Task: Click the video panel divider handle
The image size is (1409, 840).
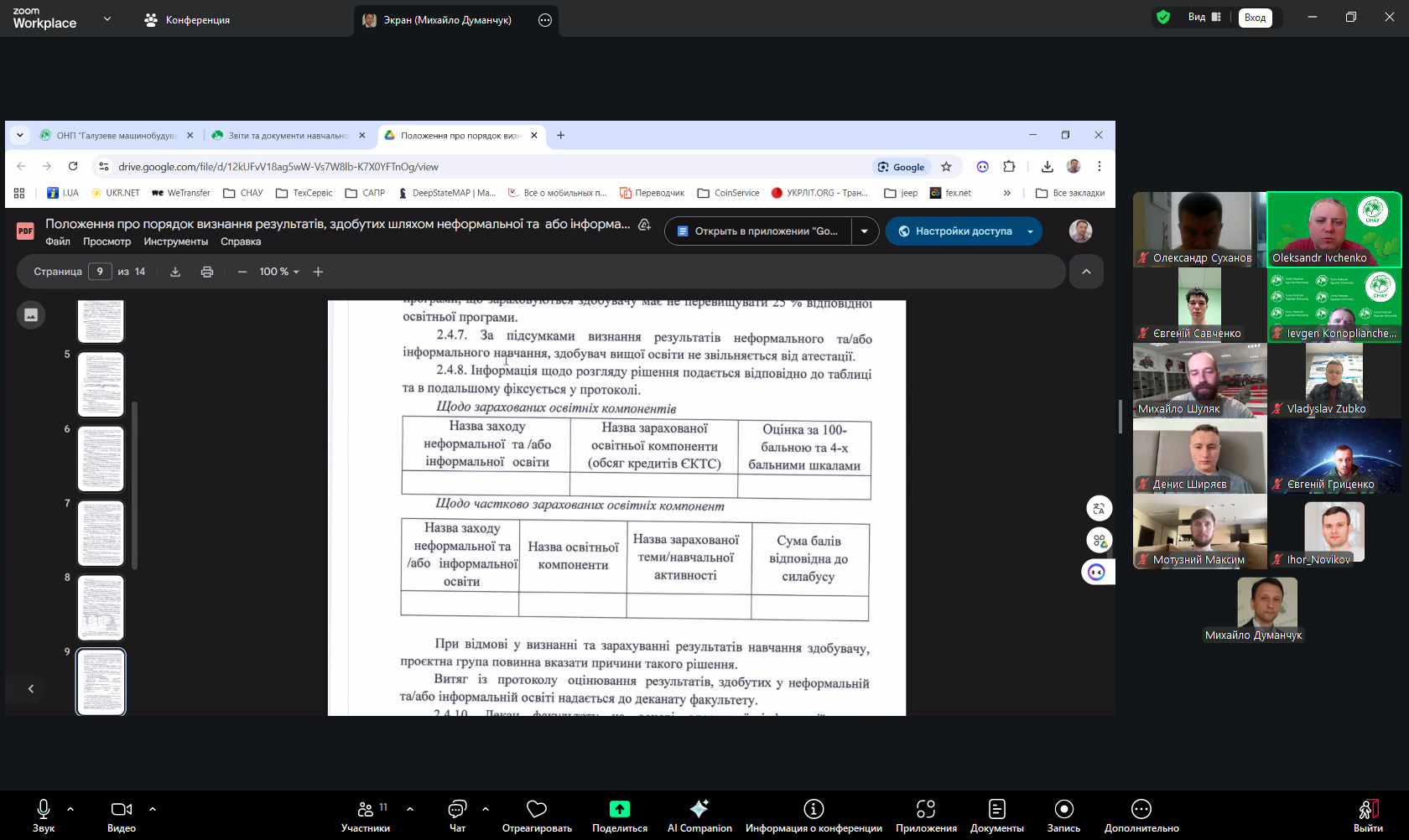Action: [1120, 417]
